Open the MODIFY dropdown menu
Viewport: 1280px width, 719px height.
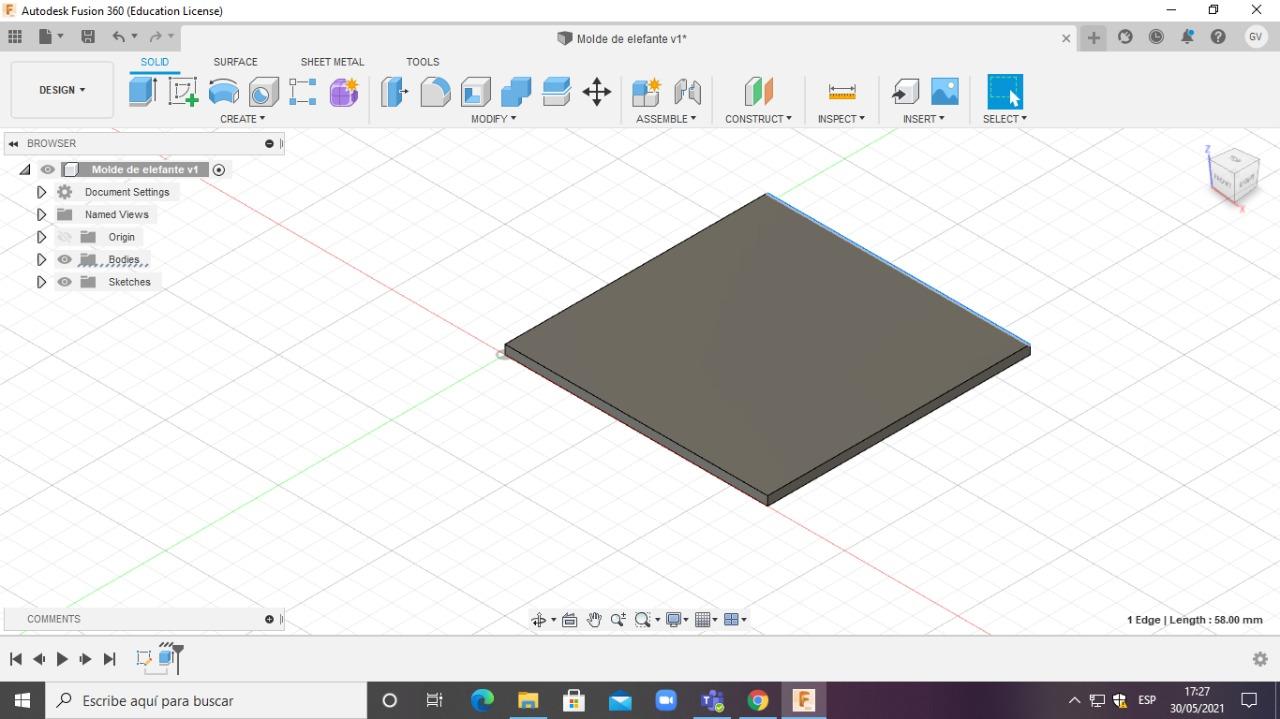[494, 119]
